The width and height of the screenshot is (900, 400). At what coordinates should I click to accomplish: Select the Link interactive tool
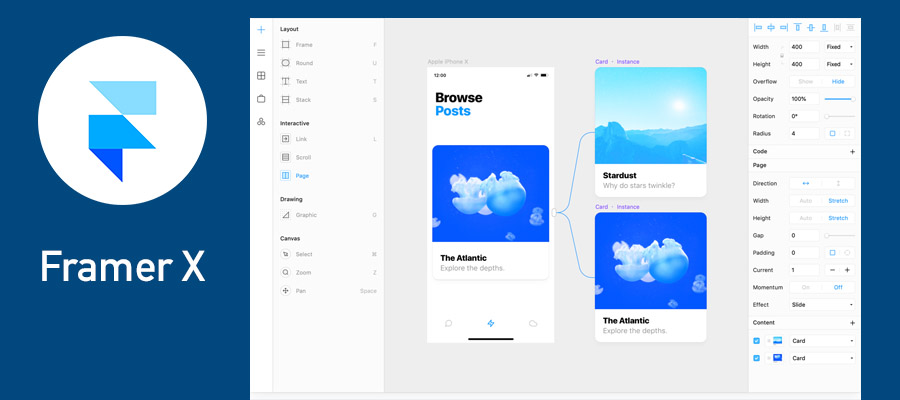[328, 139]
